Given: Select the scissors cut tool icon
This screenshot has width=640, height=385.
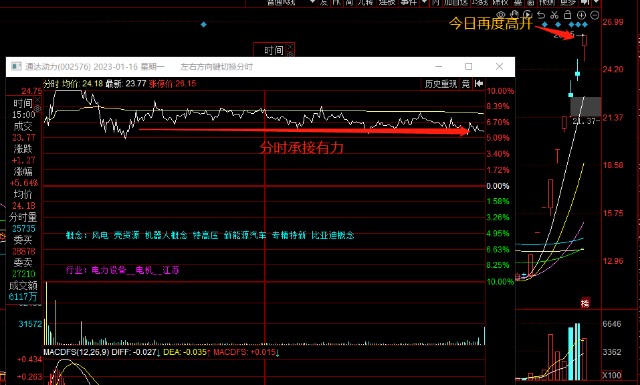Looking at the screenshot, I should (x=554, y=15).
